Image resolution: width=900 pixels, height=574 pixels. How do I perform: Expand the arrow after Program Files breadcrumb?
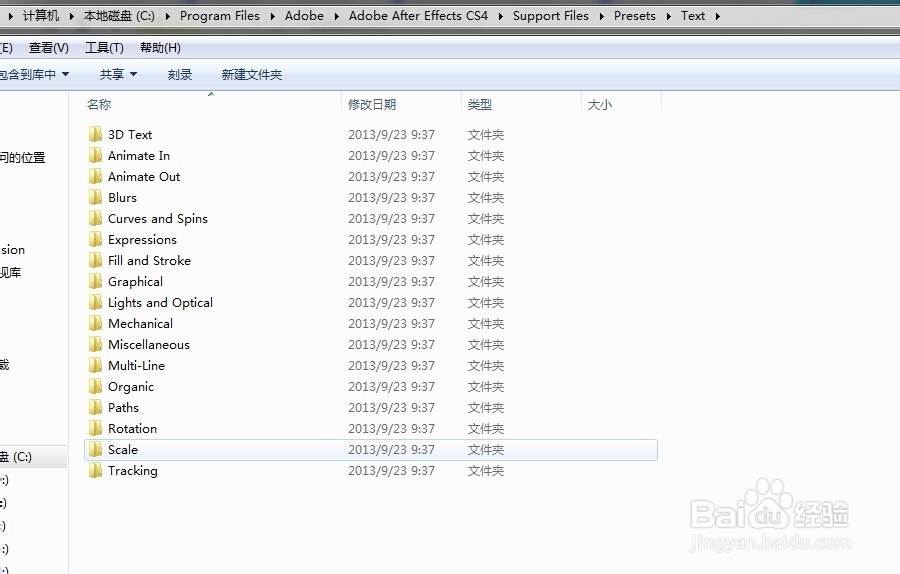[x=273, y=16]
